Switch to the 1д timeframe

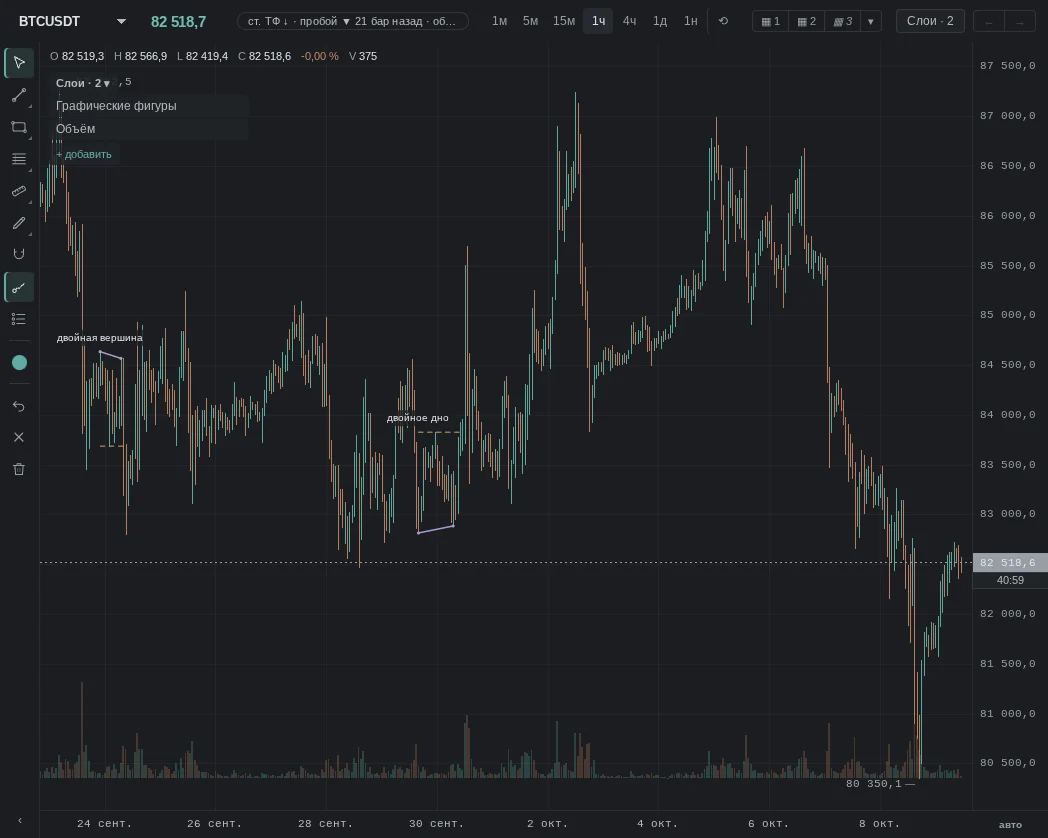click(x=660, y=21)
